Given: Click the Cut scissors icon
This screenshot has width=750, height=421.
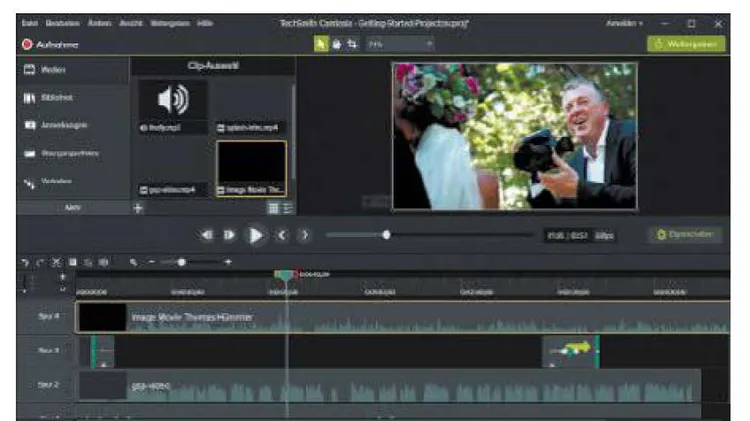Looking at the screenshot, I should click(56, 262).
